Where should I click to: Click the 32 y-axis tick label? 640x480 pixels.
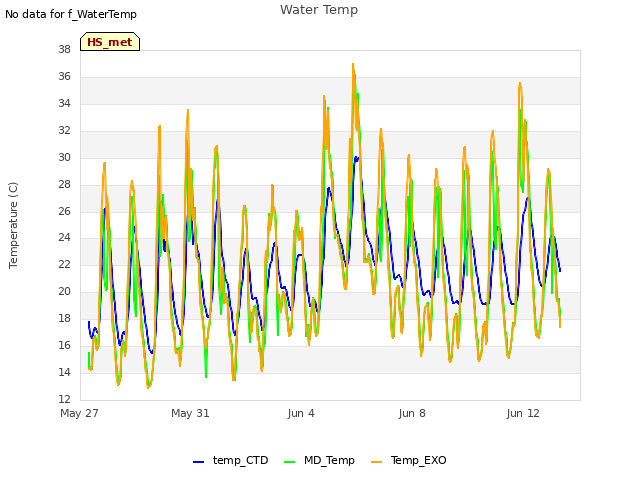[x=64, y=130]
